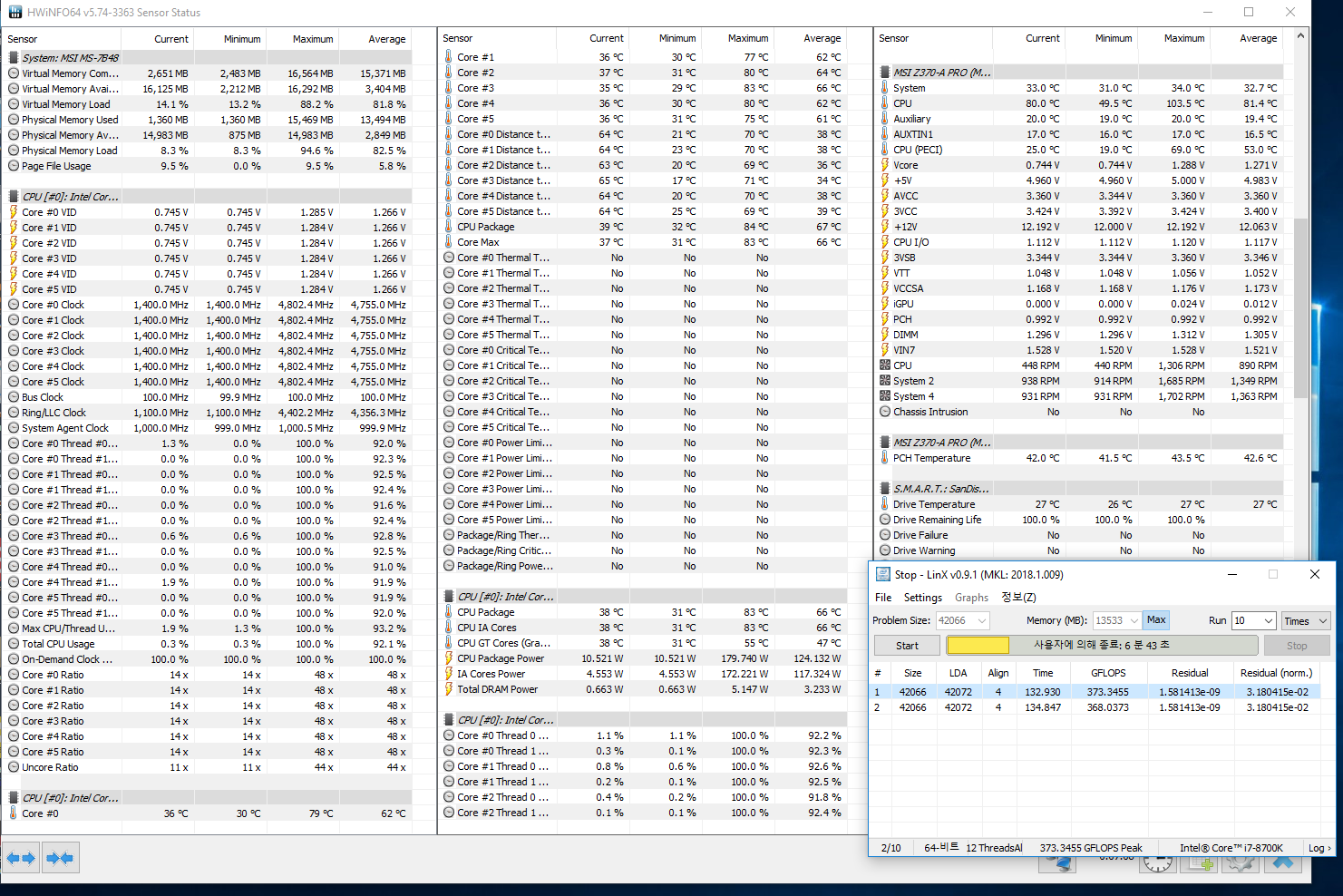Screen dimensions: 1343x896
Task: Click the LinX app icon in its title bar
Action: point(882,574)
